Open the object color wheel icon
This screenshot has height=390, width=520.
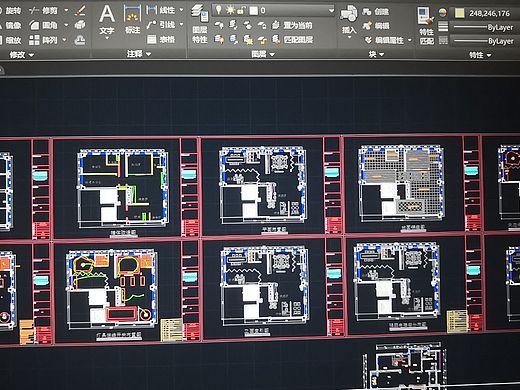(x=443, y=13)
